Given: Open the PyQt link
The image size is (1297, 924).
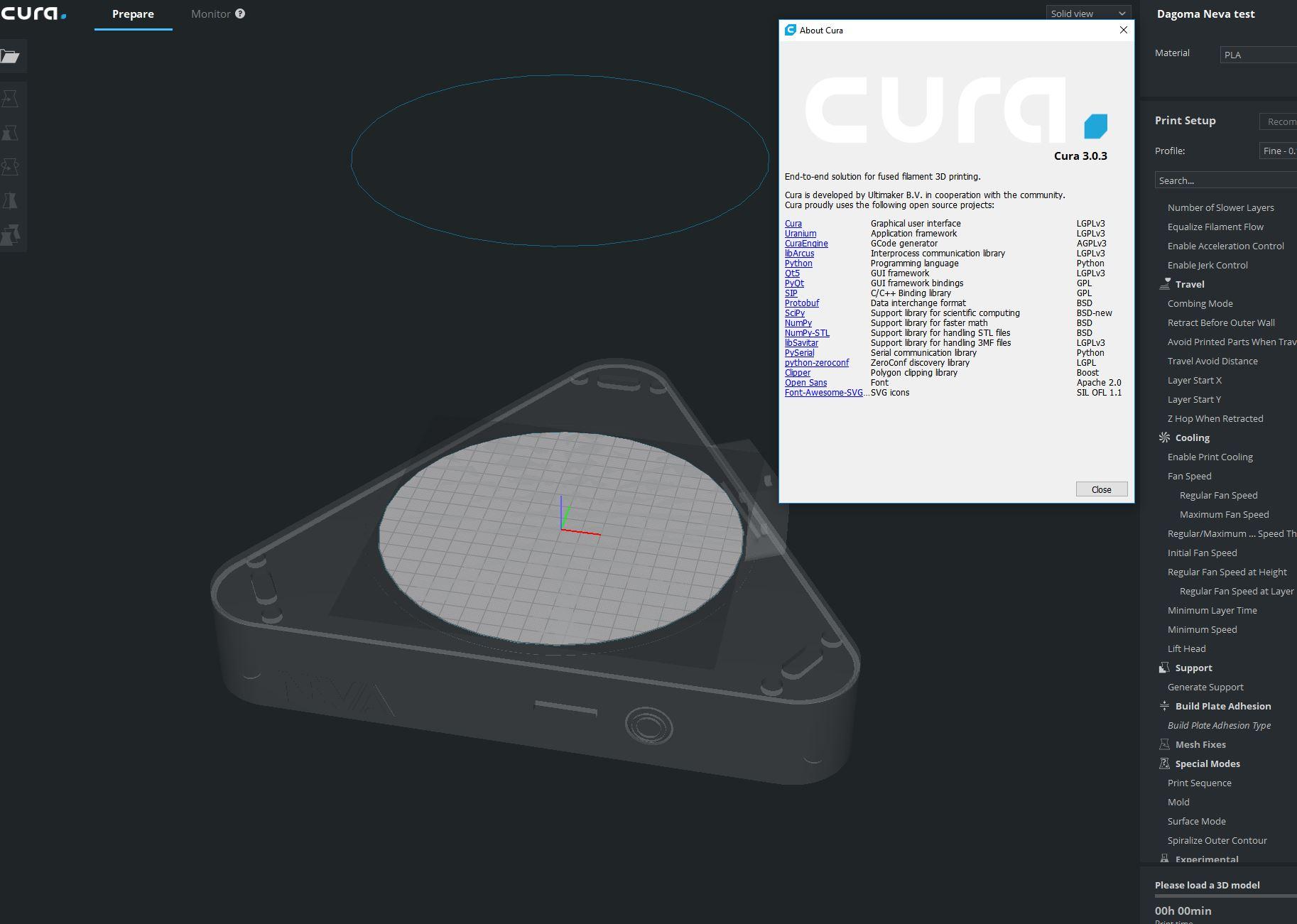Looking at the screenshot, I should (794, 283).
